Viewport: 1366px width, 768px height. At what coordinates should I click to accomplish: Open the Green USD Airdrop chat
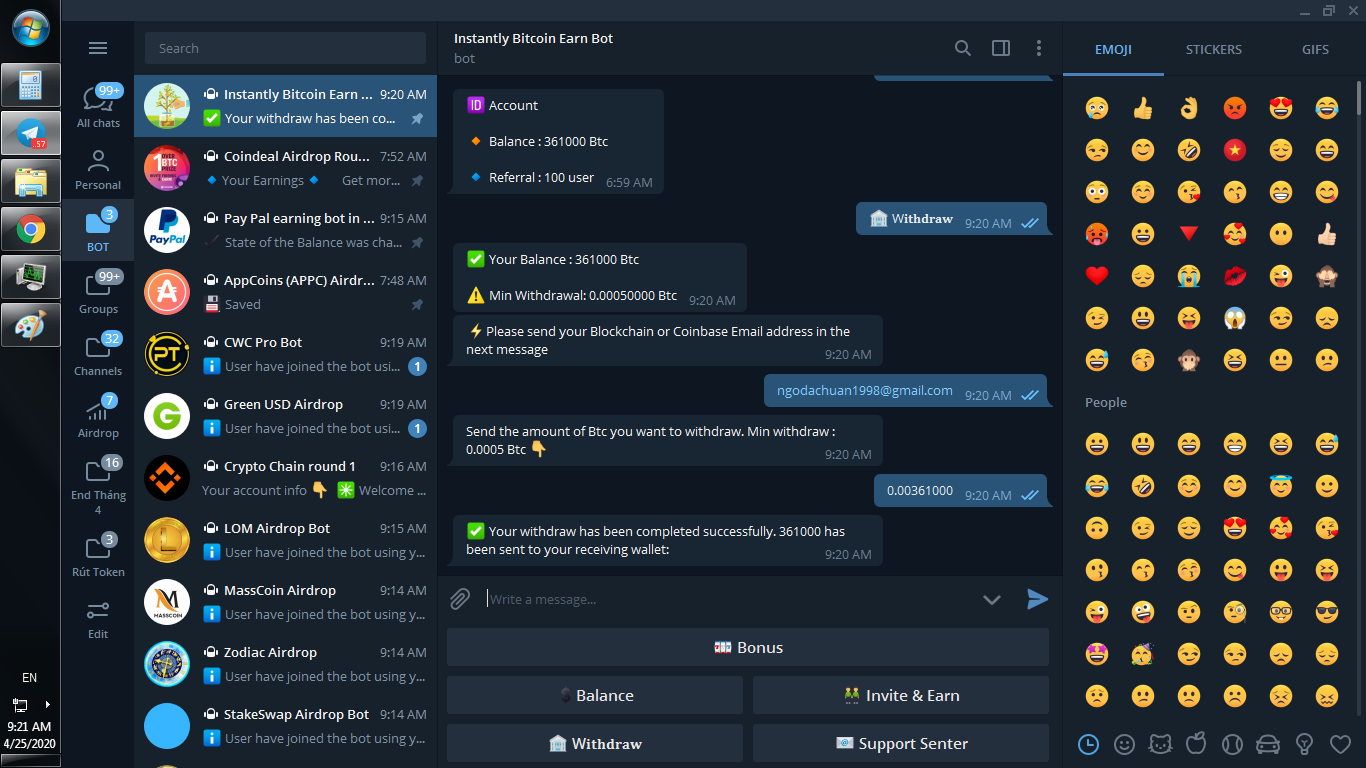point(285,416)
